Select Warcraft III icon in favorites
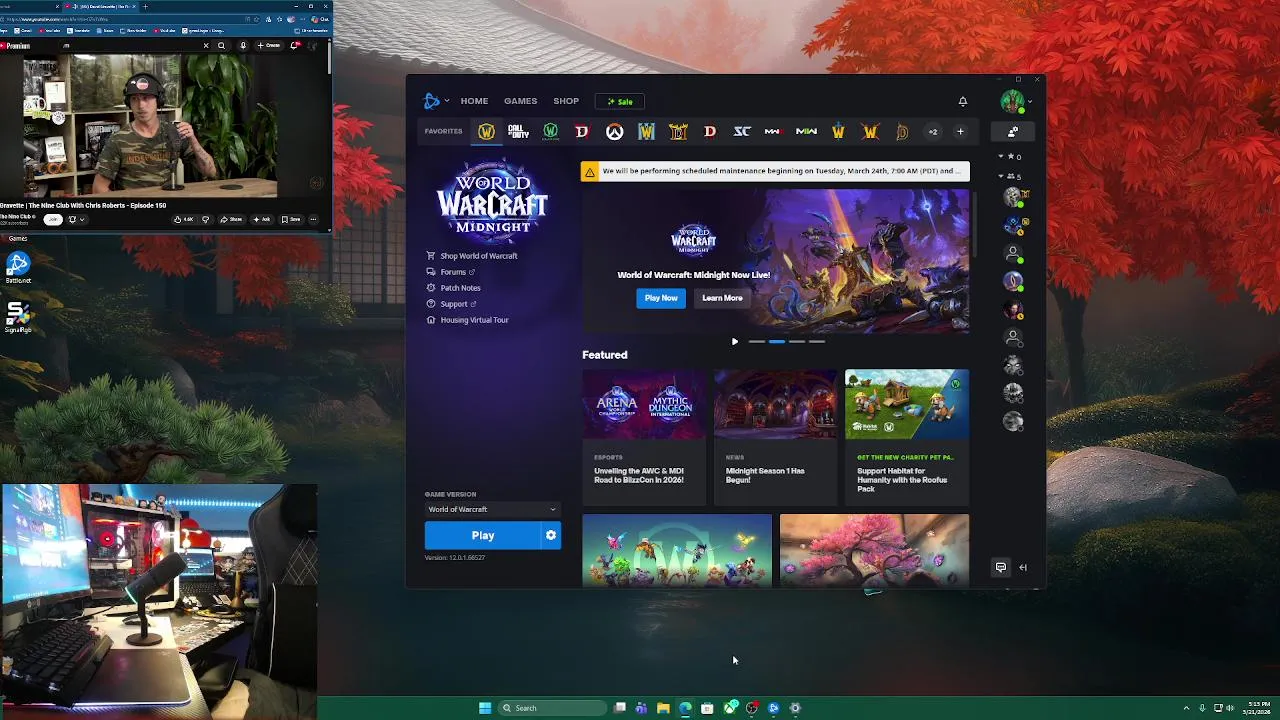The image size is (1280, 720). (646, 131)
